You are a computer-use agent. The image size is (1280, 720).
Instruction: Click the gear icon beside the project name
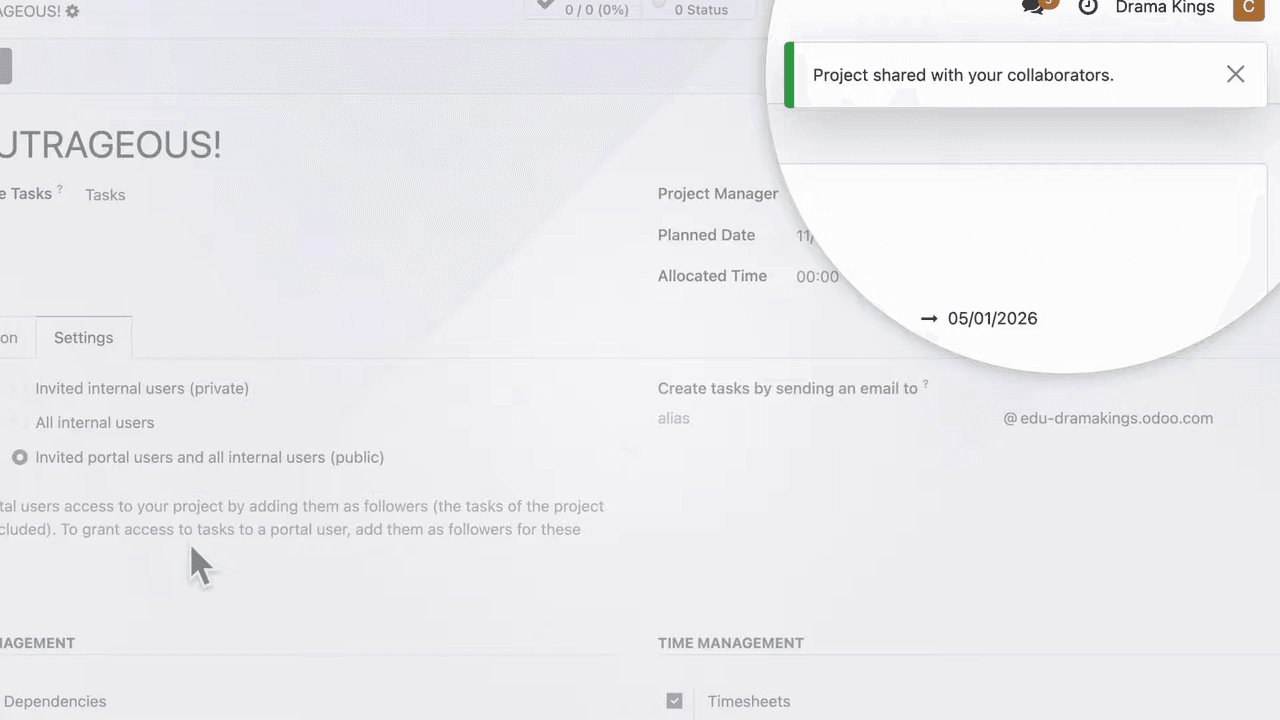(x=72, y=11)
